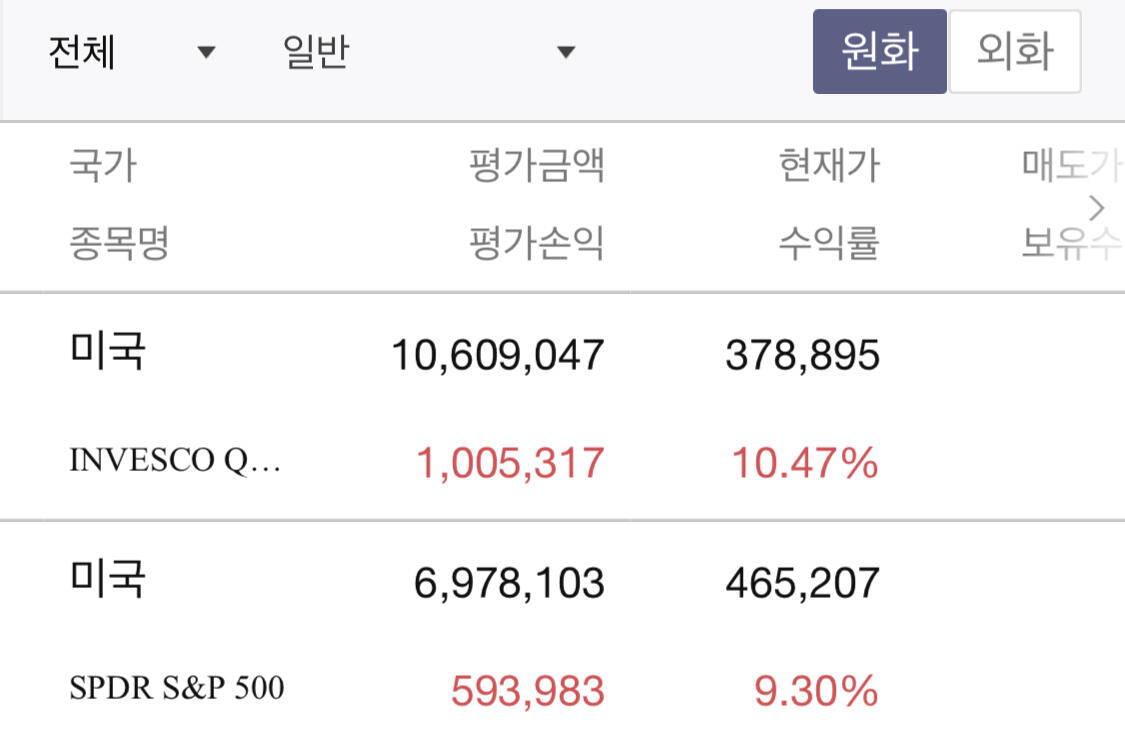Click profit value 1,005,317
Viewport: 1125px width, 734px height.
click(510, 463)
